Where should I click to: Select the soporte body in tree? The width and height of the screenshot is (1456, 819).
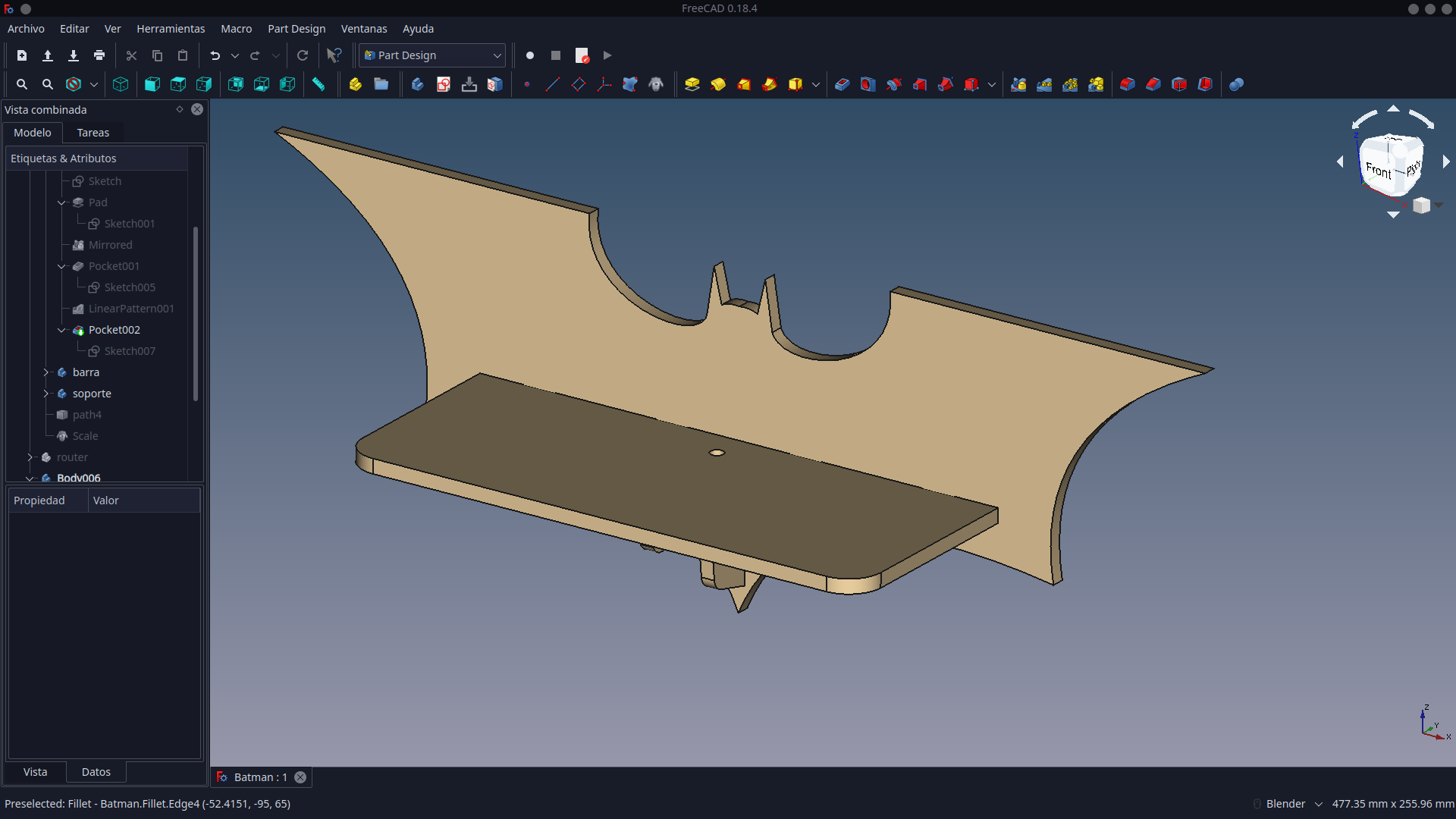pyautogui.click(x=92, y=394)
